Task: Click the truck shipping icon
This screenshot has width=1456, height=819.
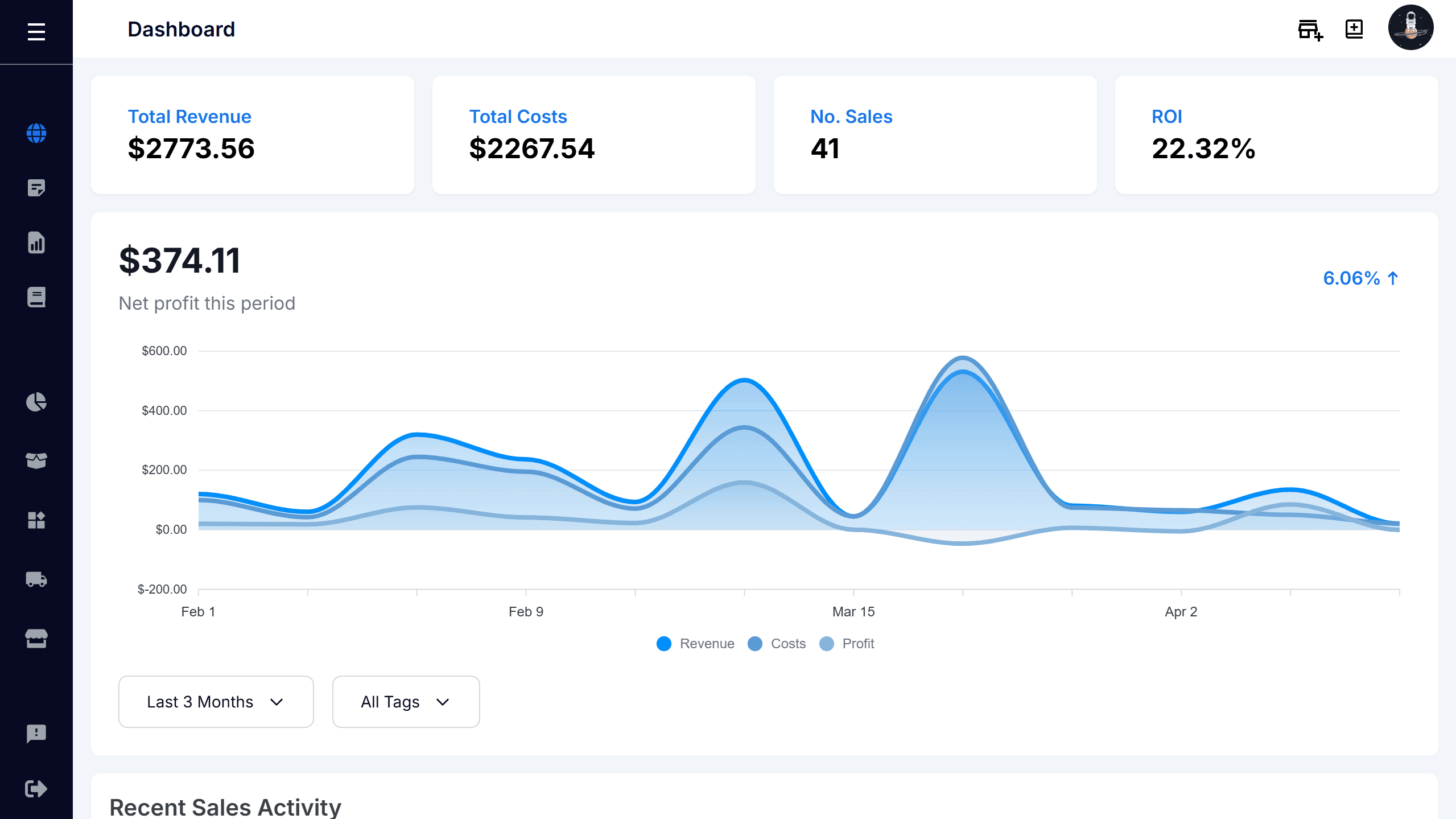Action: tap(36, 579)
